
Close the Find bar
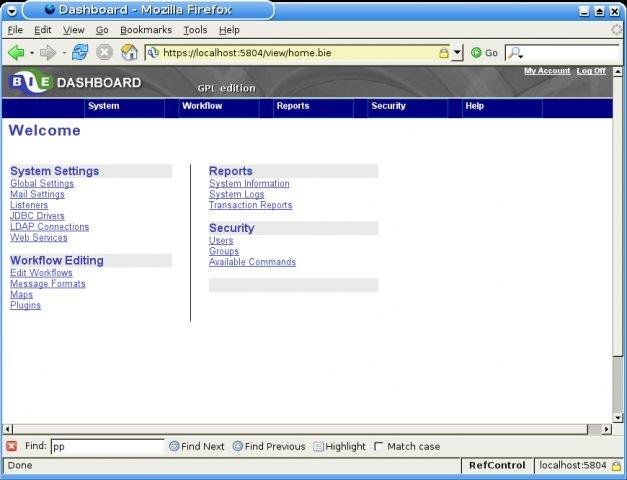point(12,446)
